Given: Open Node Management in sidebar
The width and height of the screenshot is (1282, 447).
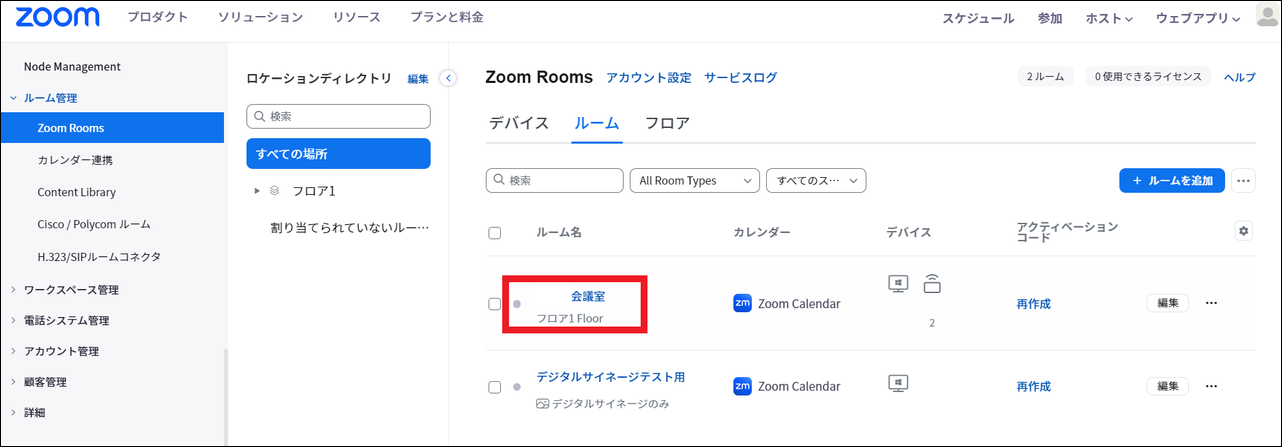Looking at the screenshot, I should point(72,67).
